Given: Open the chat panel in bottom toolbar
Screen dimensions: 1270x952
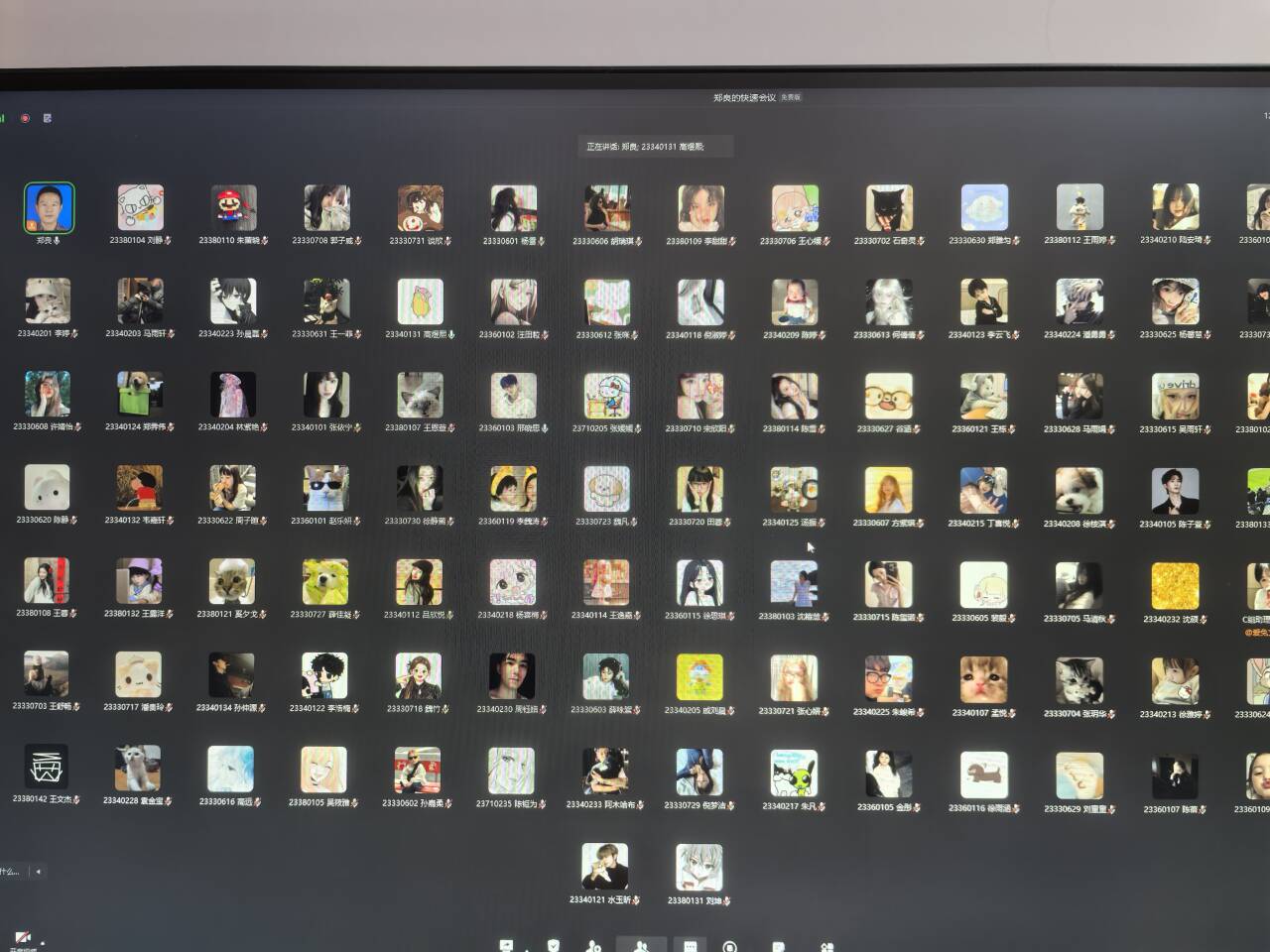Looking at the screenshot, I should tap(691, 946).
